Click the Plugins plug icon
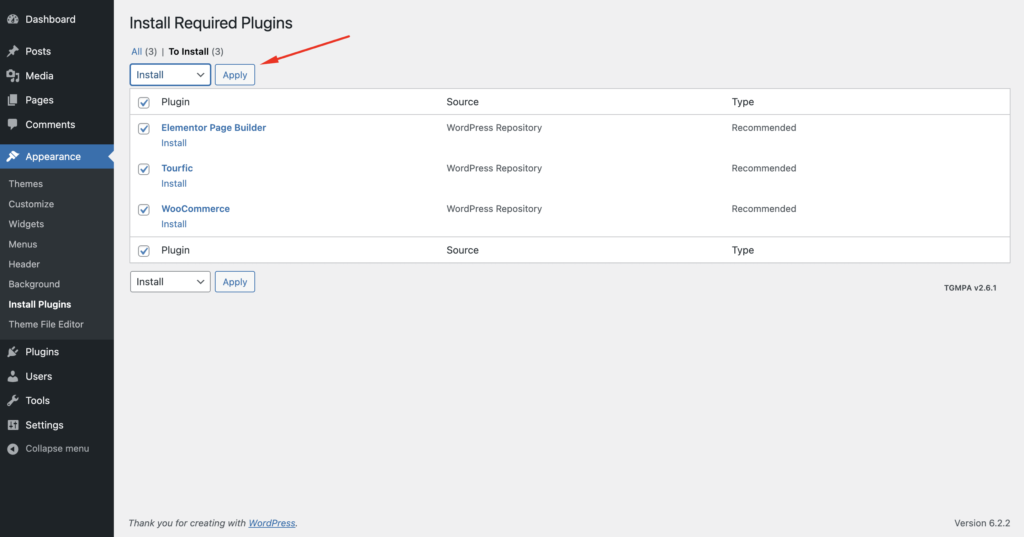Image resolution: width=1024 pixels, height=537 pixels. pos(12,351)
